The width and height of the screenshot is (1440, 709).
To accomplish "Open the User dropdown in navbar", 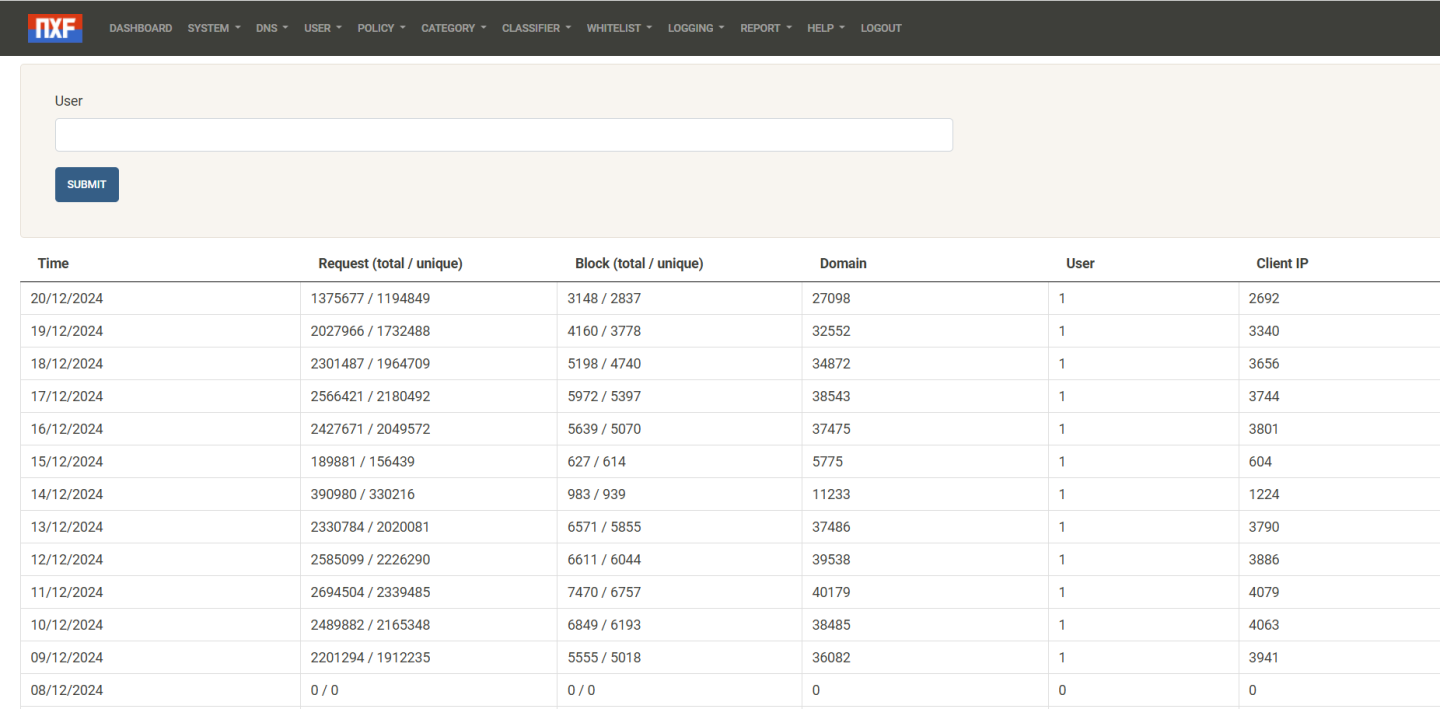I will coord(322,28).
